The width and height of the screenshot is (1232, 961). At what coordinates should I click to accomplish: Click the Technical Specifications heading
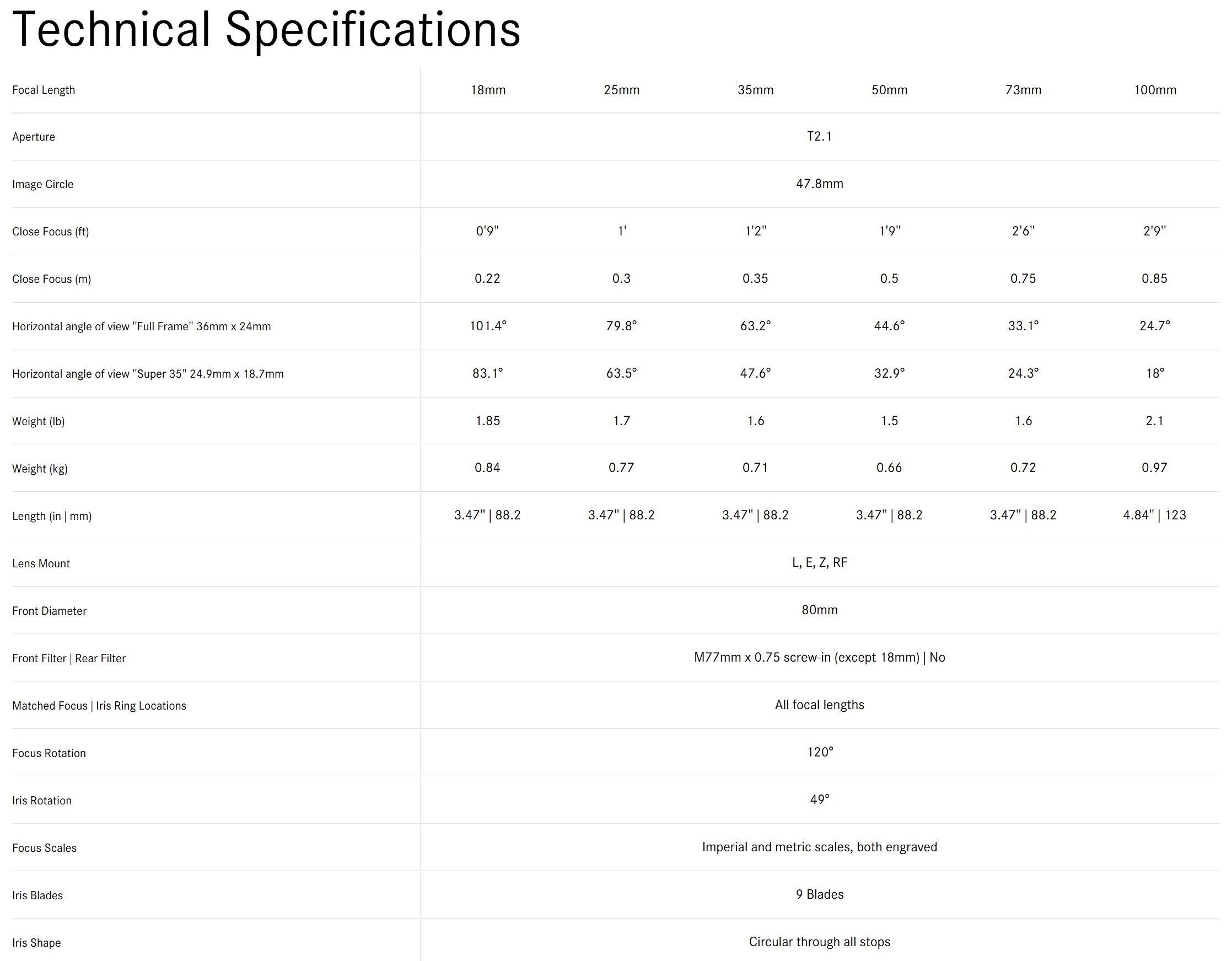(266, 29)
